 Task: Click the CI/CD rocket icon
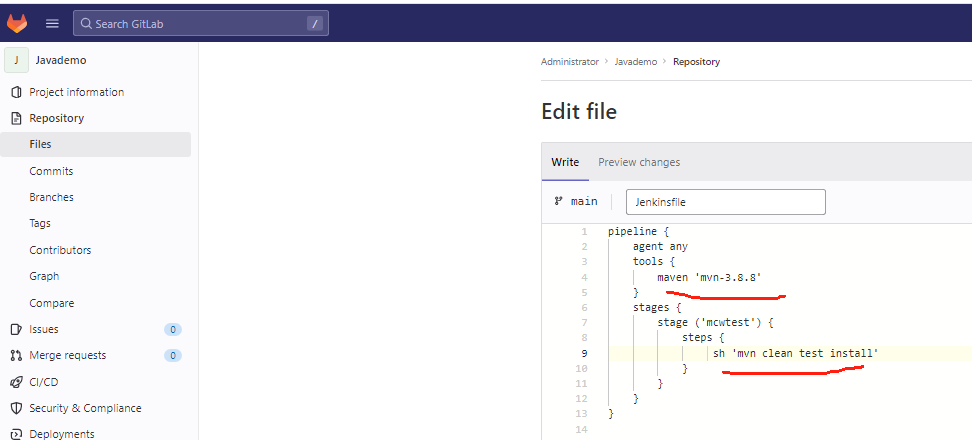coord(17,382)
